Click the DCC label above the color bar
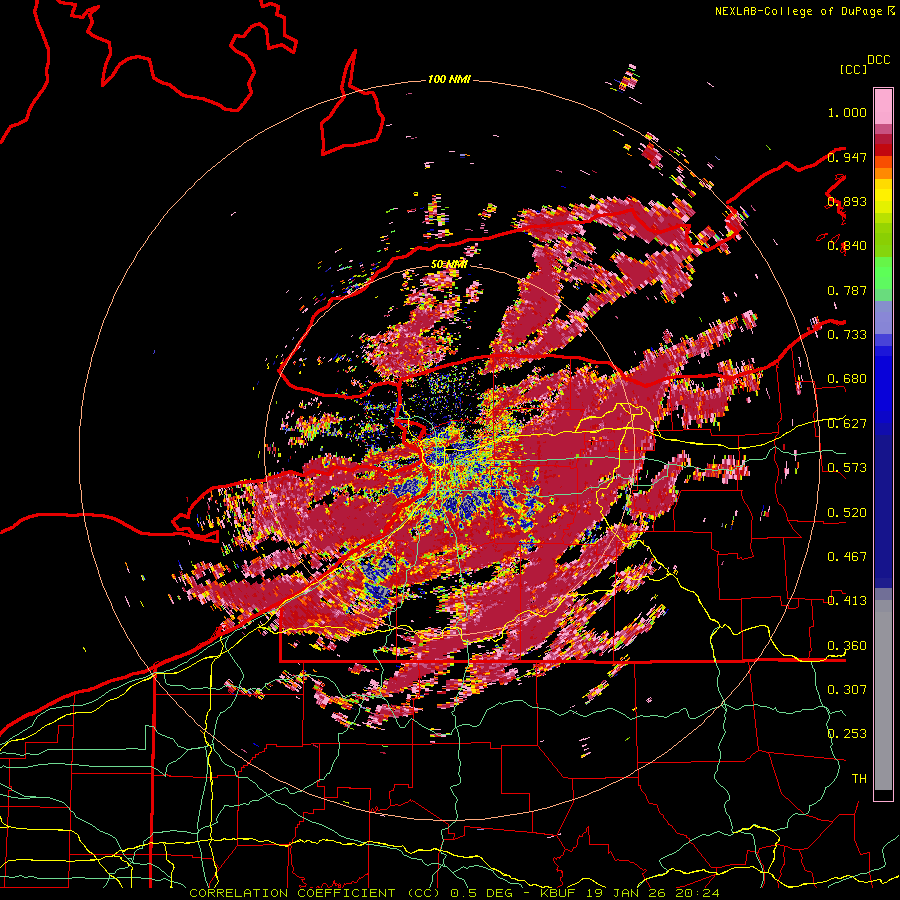This screenshot has height=900, width=900. tap(879, 60)
